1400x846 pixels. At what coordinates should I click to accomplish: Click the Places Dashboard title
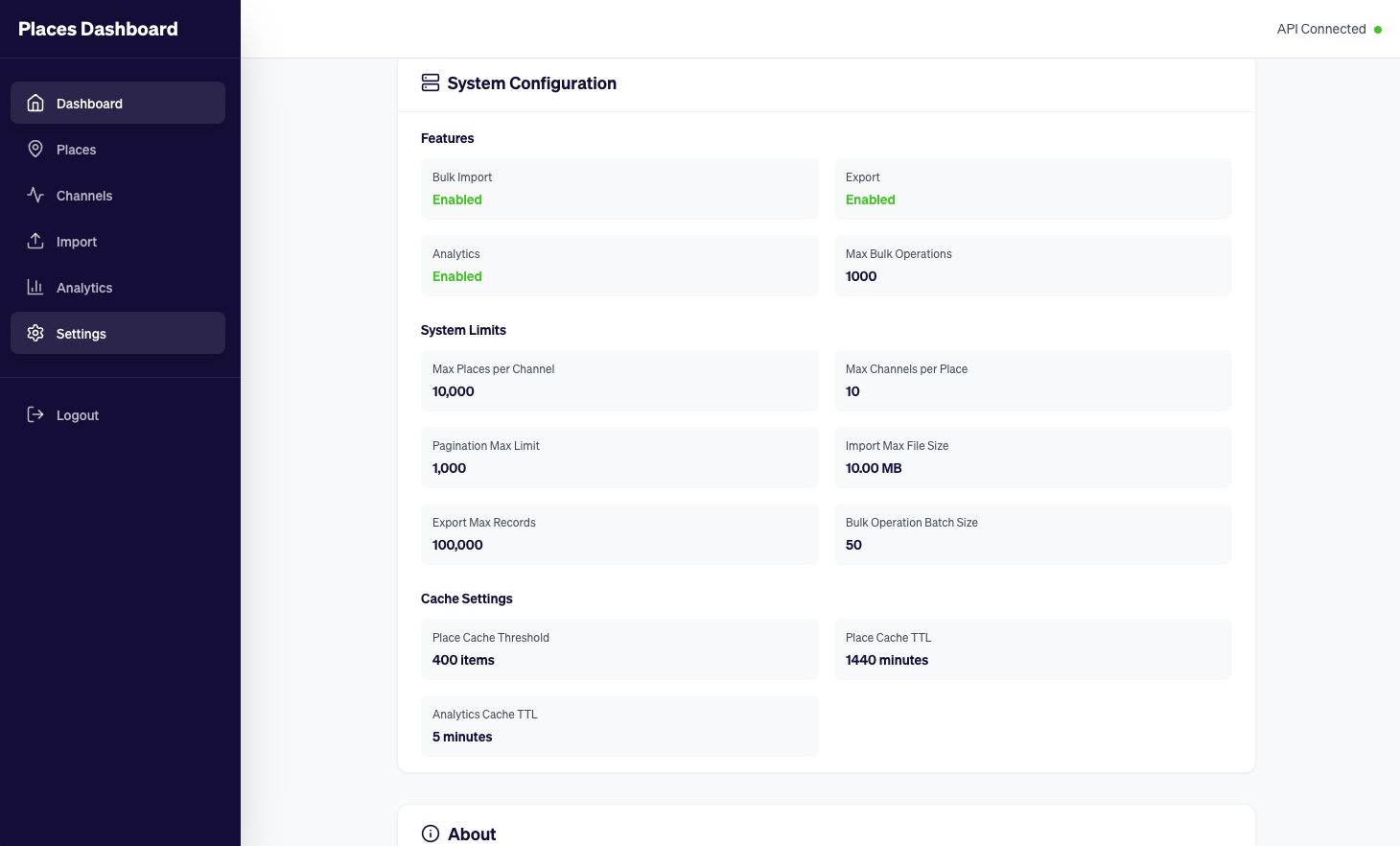[97, 29]
